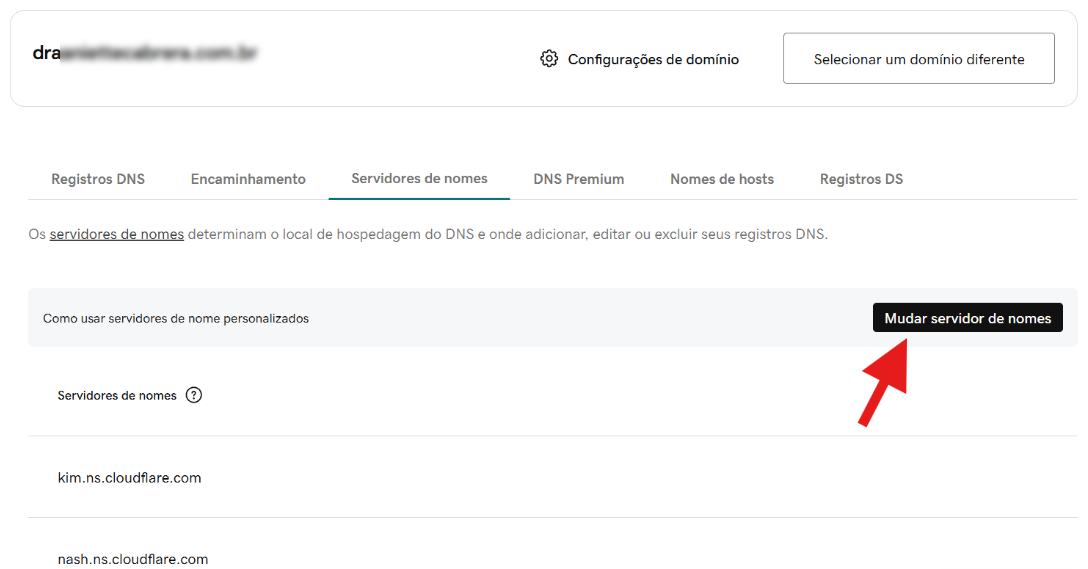This screenshot has height=569, width=1088.
Task: Click the Servidores de nomes column heading
Action: pyautogui.click(x=117, y=396)
